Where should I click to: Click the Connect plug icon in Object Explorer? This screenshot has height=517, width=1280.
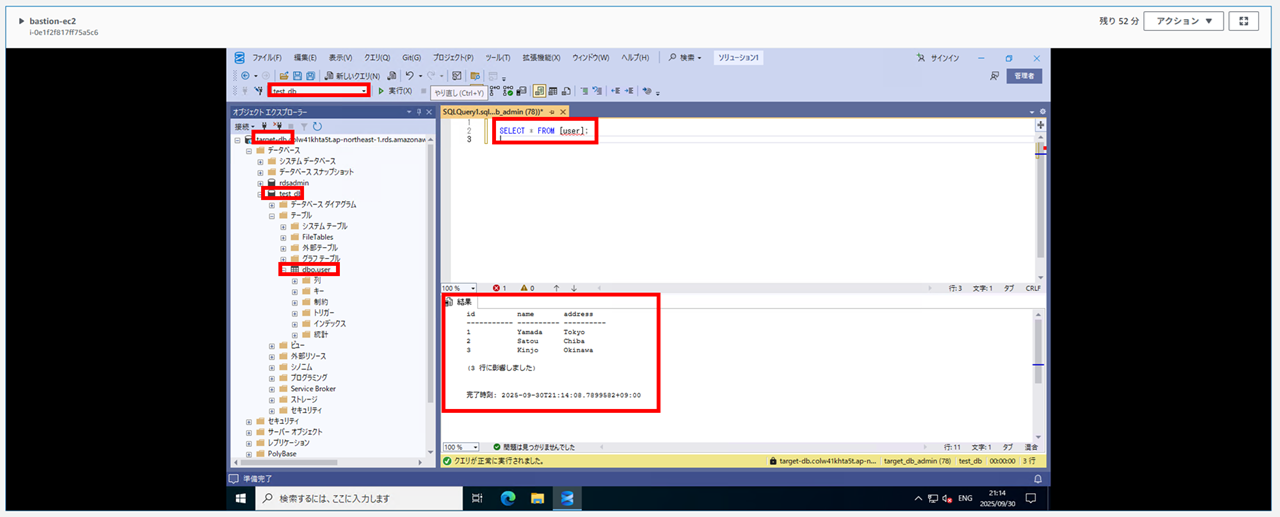[264, 126]
